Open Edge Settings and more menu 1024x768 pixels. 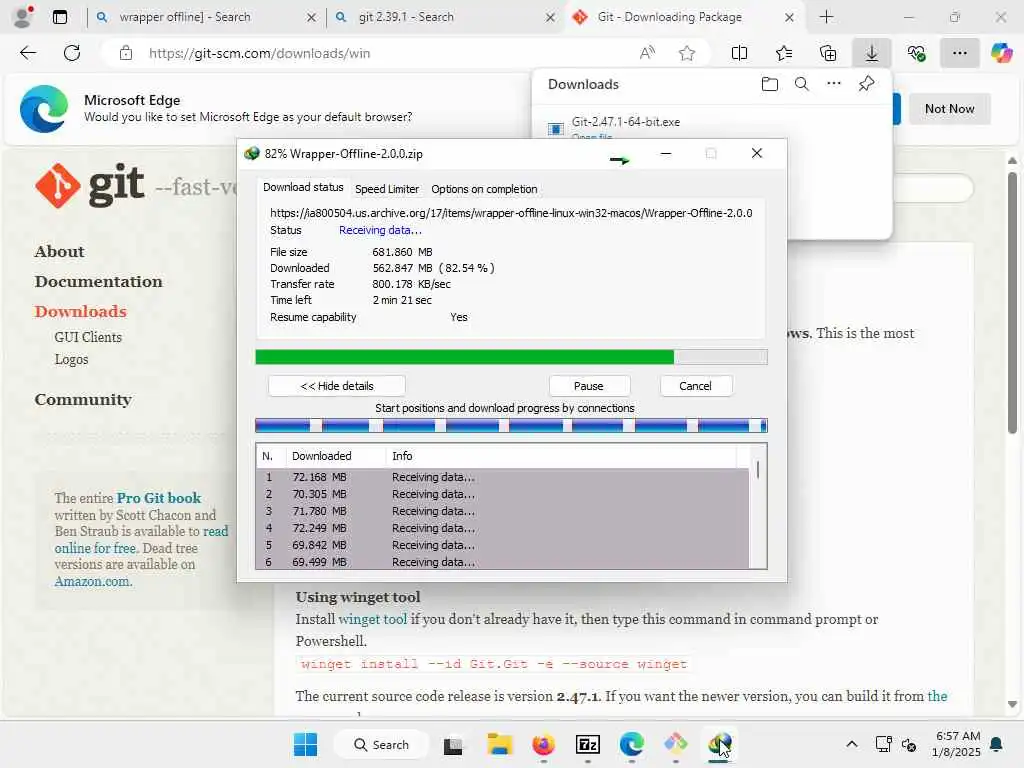tap(959, 53)
